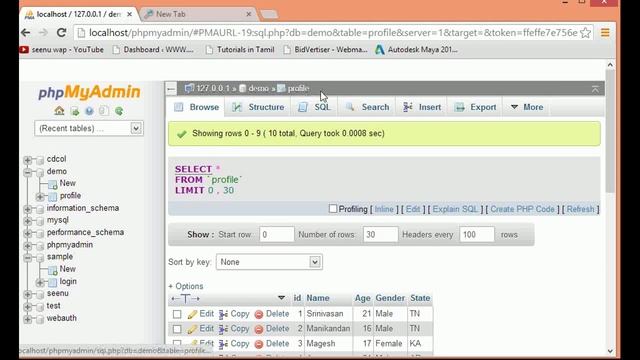Open the Recent tables dropdown
Image resolution: width=640 pixels, height=360 pixels.
pyautogui.click(x=89, y=128)
